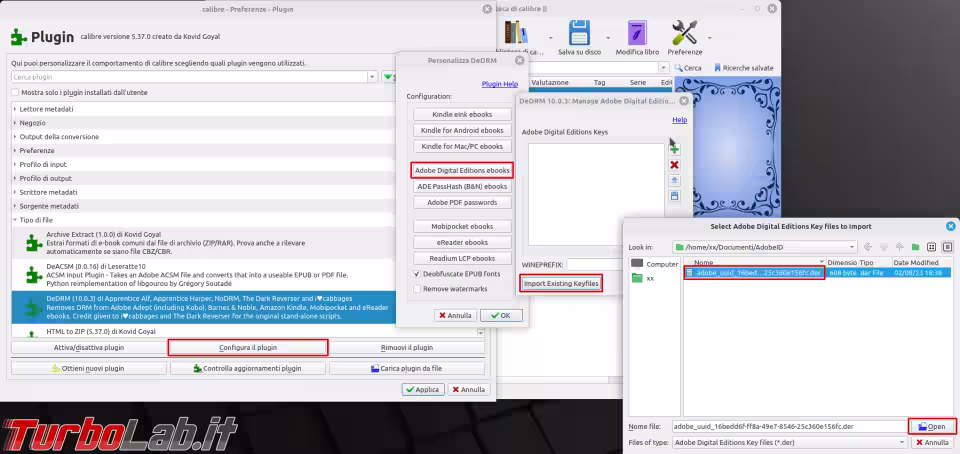Viewport: 960px width, 454px height.
Task: Open Ricerche salvate bookmark button
Action: click(x=743, y=68)
